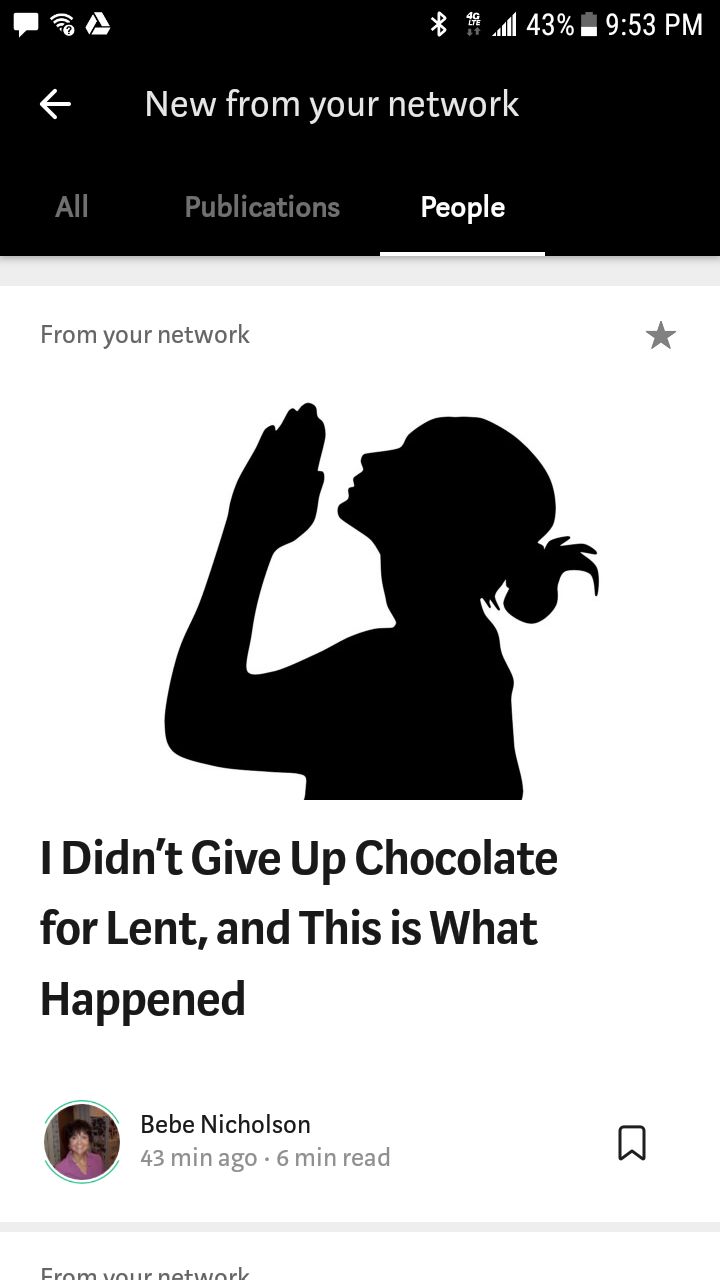This screenshot has height=1280, width=720.
Task: Open the author name Bebe Nicholson
Action: 225,1124
